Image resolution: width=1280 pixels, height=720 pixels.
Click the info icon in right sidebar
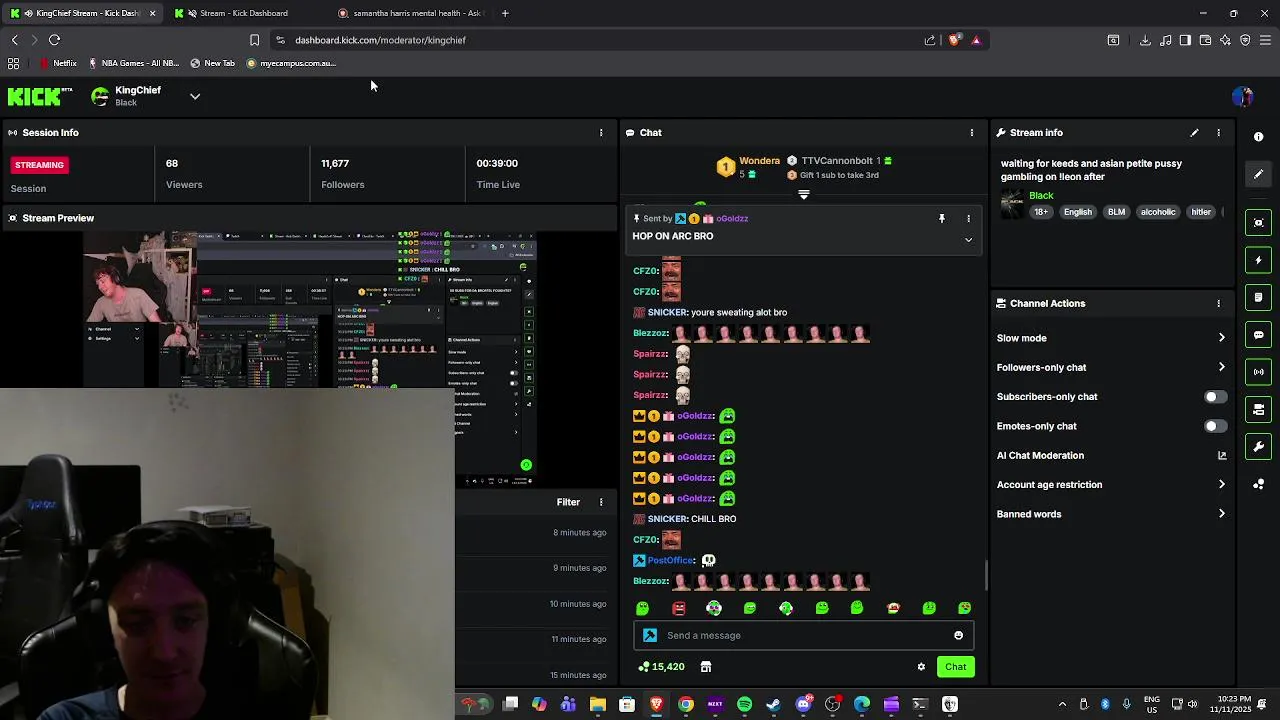coord(1259,136)
